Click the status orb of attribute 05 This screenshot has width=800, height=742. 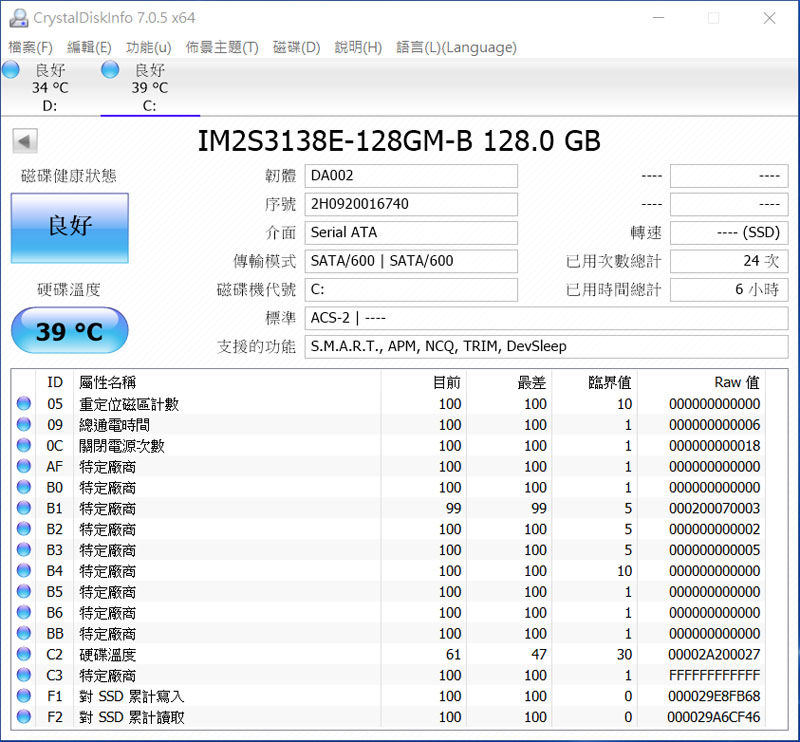24,404
